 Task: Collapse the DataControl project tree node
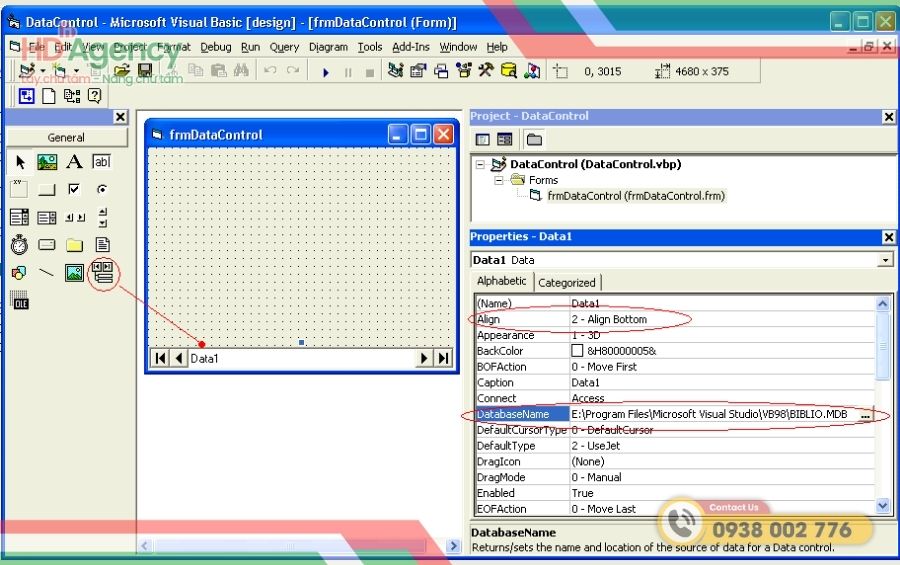tap(480, 165)
